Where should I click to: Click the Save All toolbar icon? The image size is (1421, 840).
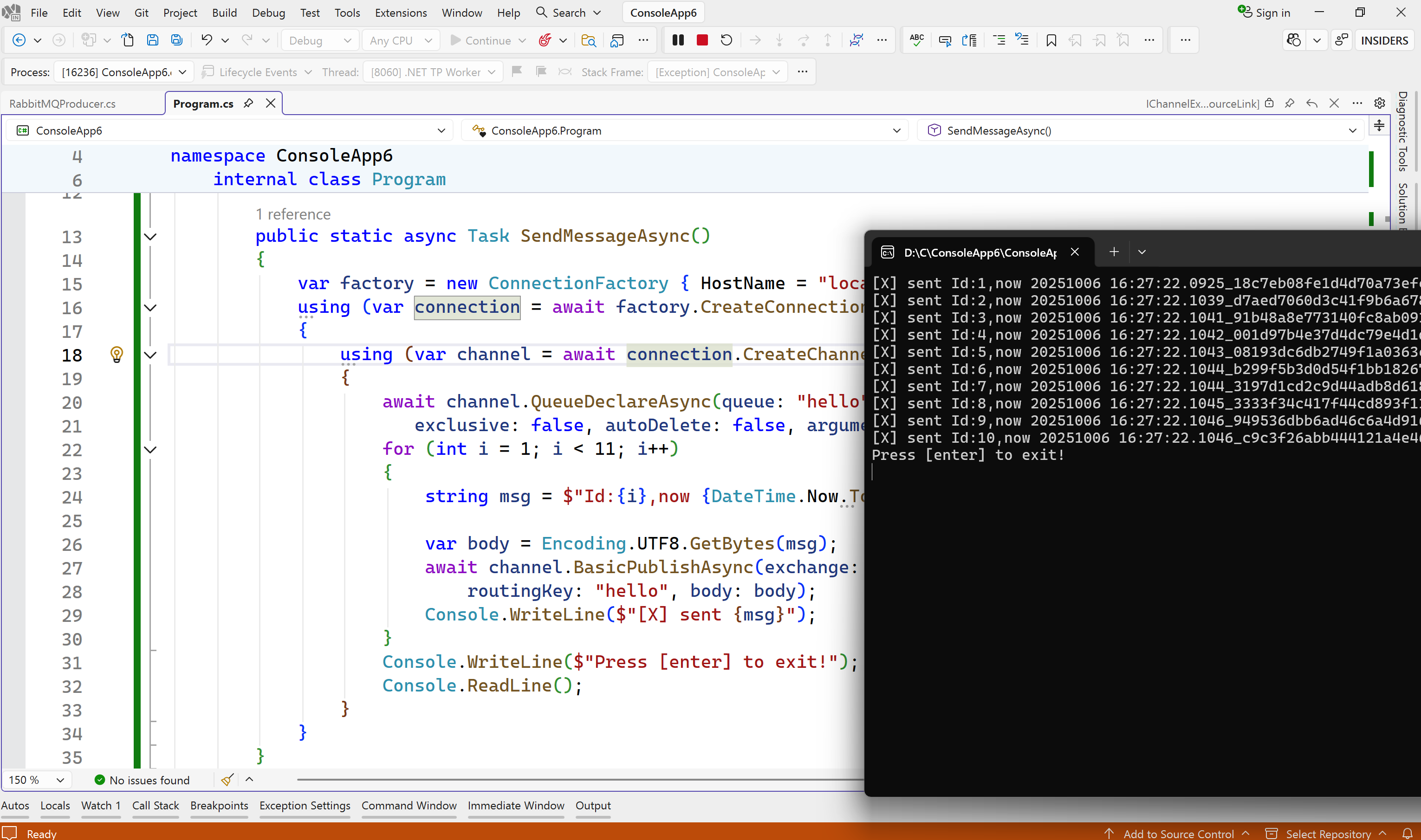pyautogui.click(x=176, y=40)
